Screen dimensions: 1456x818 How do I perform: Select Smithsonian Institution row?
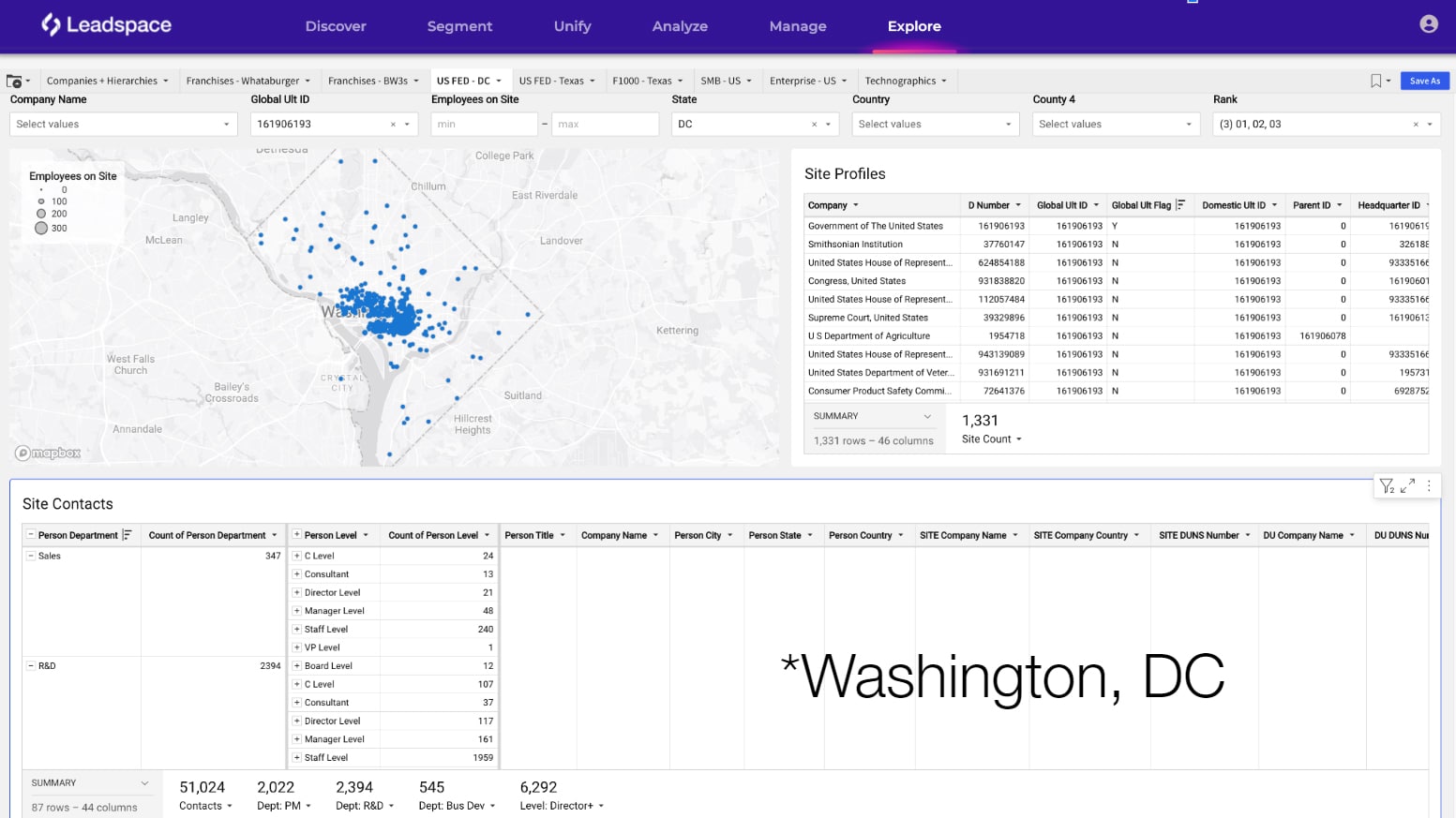click(x=1116, y=245)
